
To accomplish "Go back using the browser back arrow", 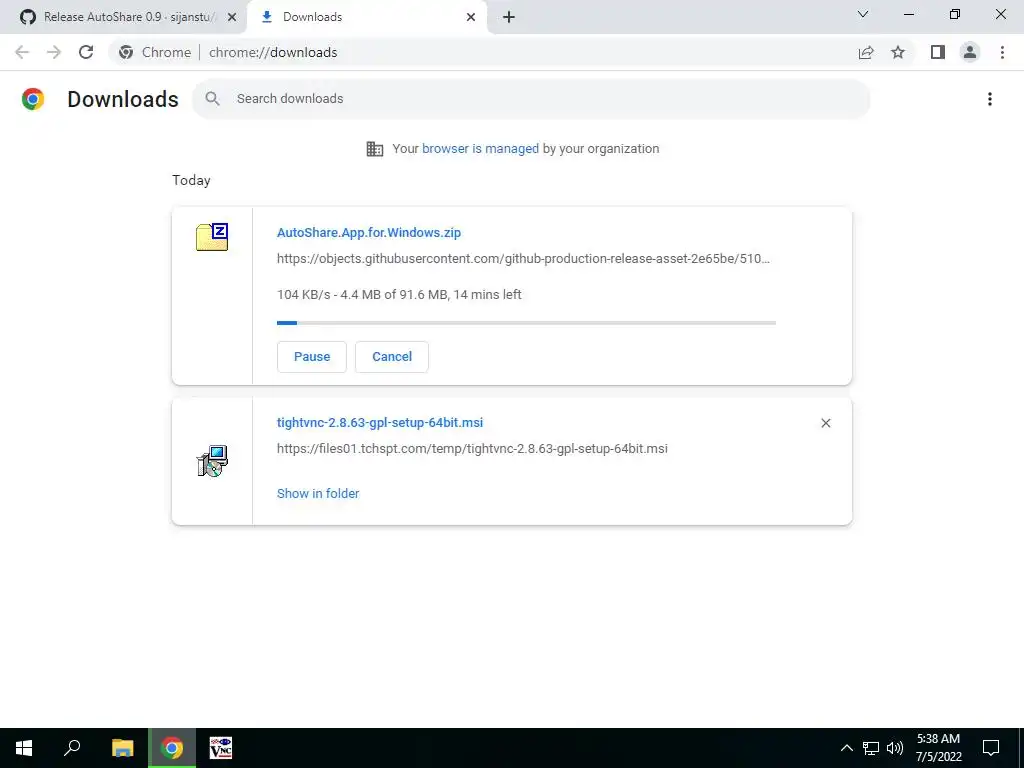I will click(x=22, y=52).
